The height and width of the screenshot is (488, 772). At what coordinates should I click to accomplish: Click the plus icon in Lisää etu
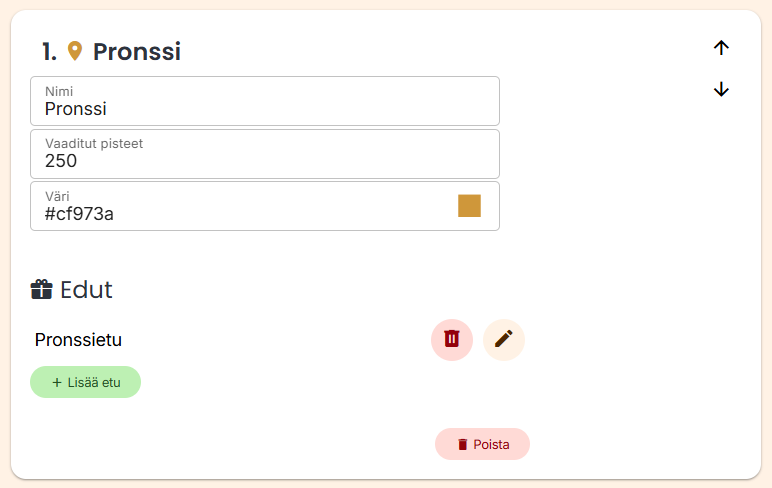click(57, 382)
